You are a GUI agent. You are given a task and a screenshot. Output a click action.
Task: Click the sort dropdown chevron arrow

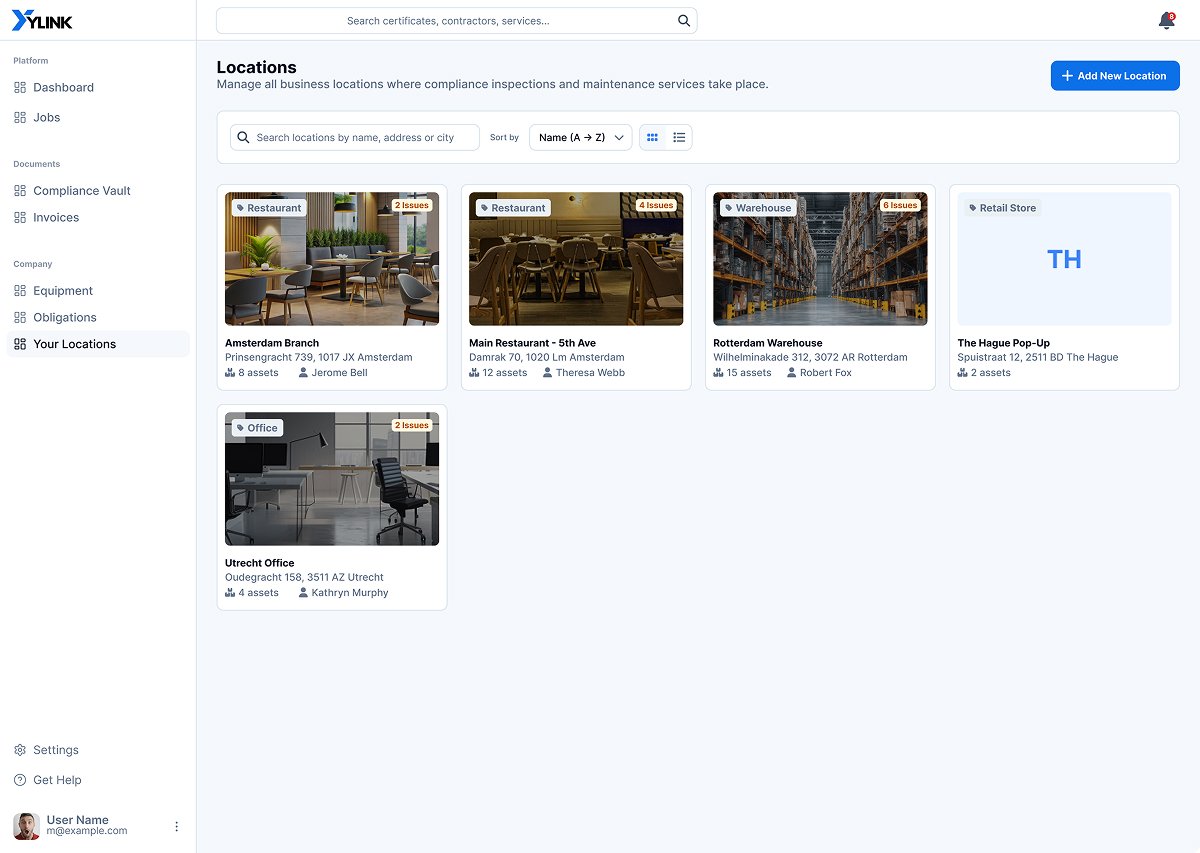(x=619, y=138)
